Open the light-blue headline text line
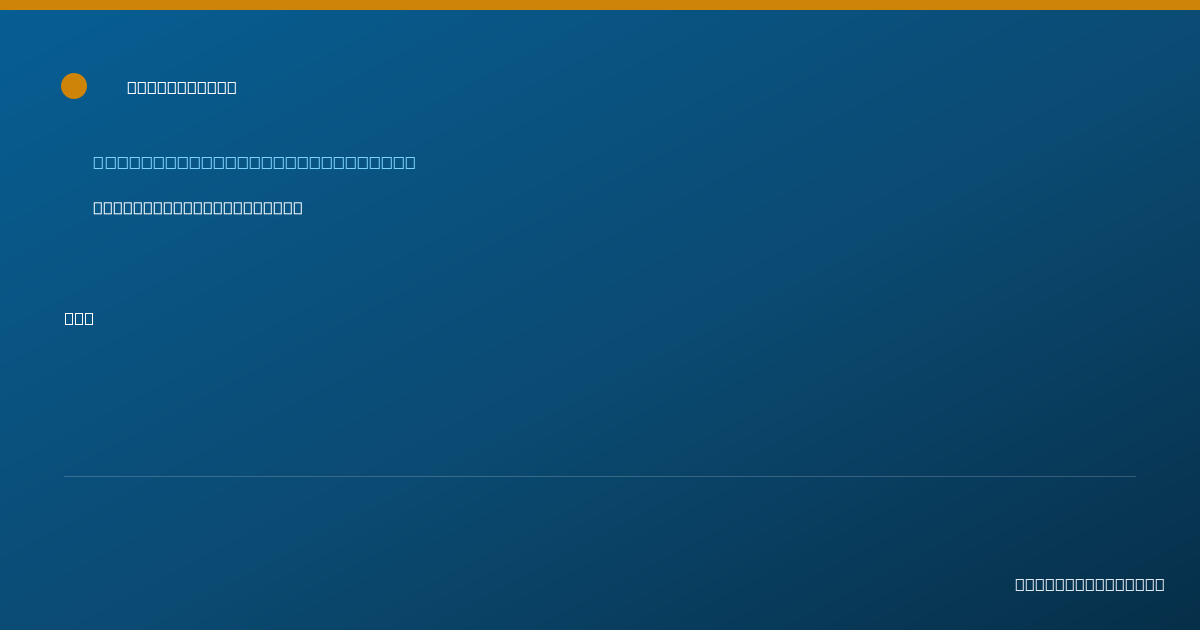 tap(254, 162)
